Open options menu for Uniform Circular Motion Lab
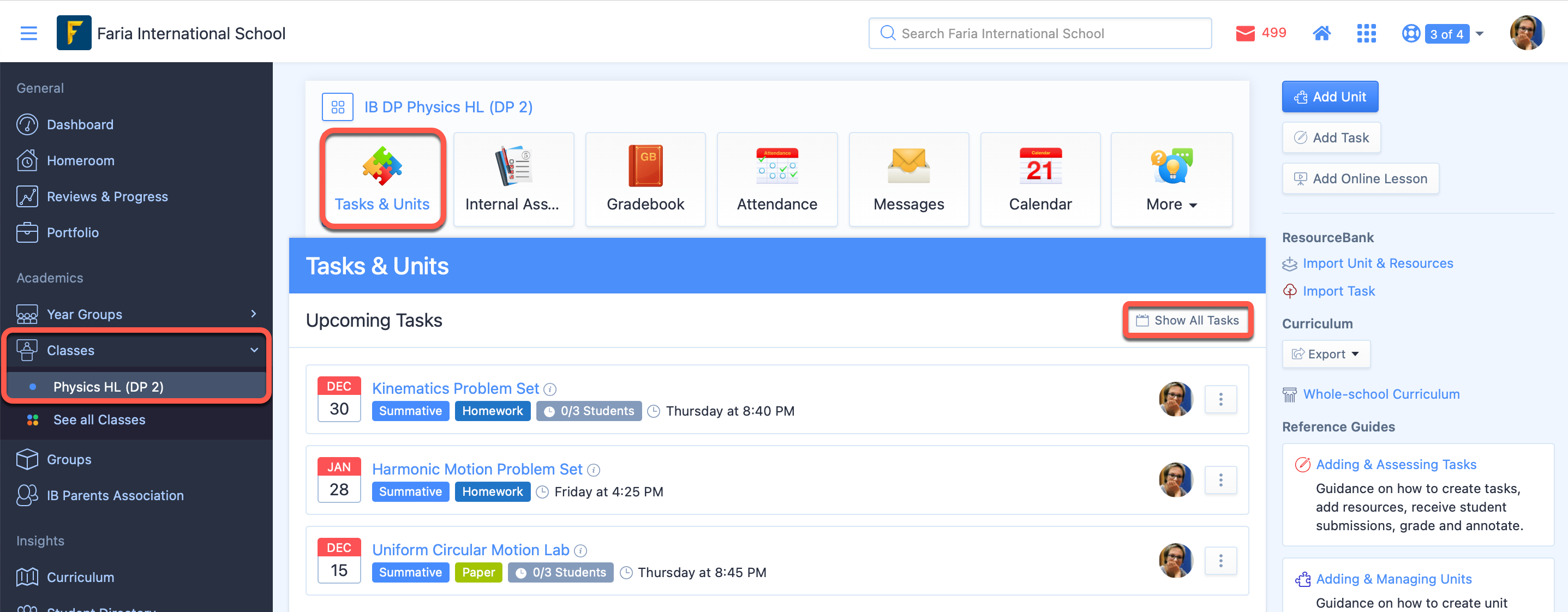This screenshot has height=612, width=1568. click(1220, 560)
